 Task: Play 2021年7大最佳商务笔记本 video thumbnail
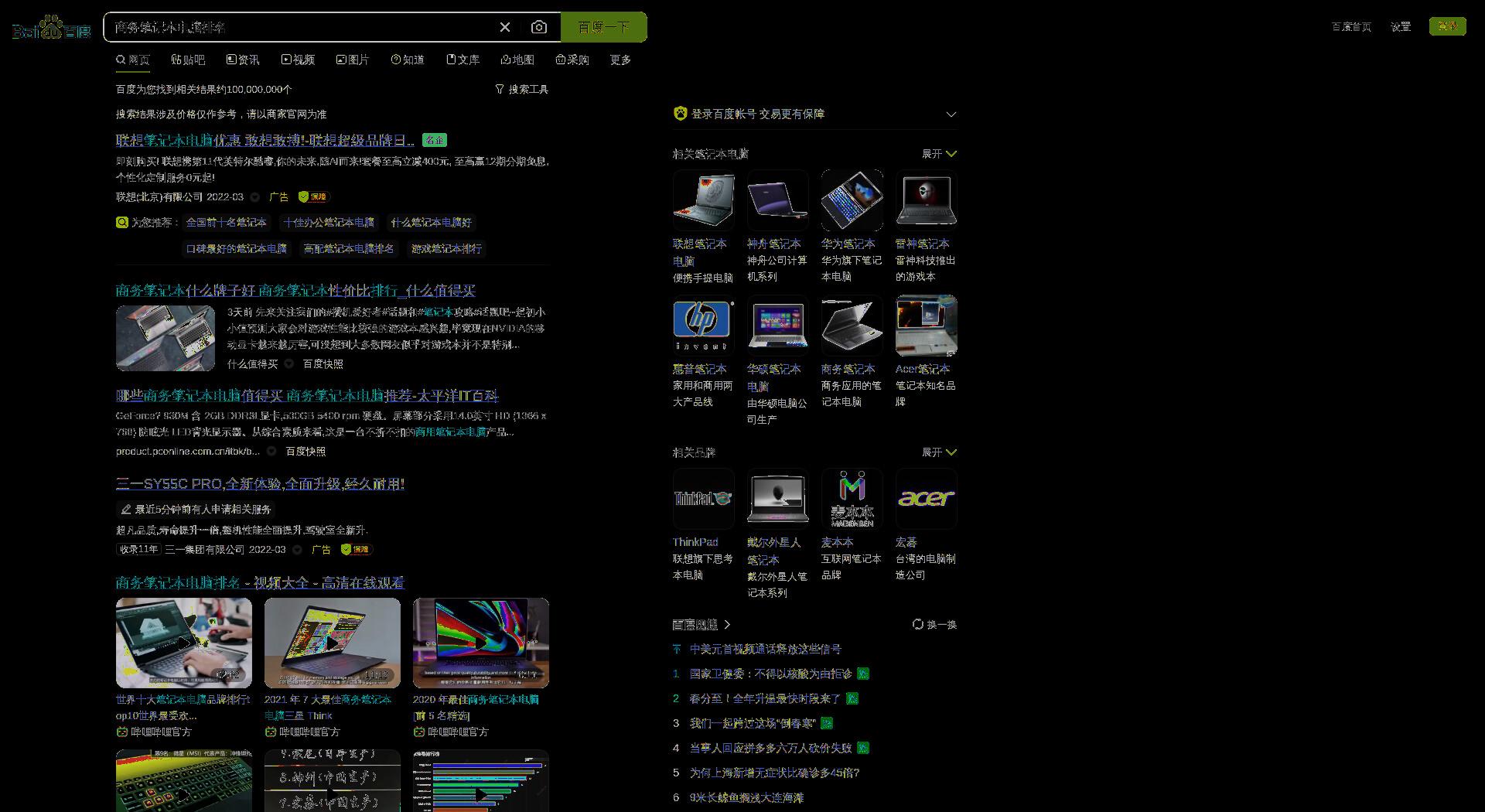point(333,643)
